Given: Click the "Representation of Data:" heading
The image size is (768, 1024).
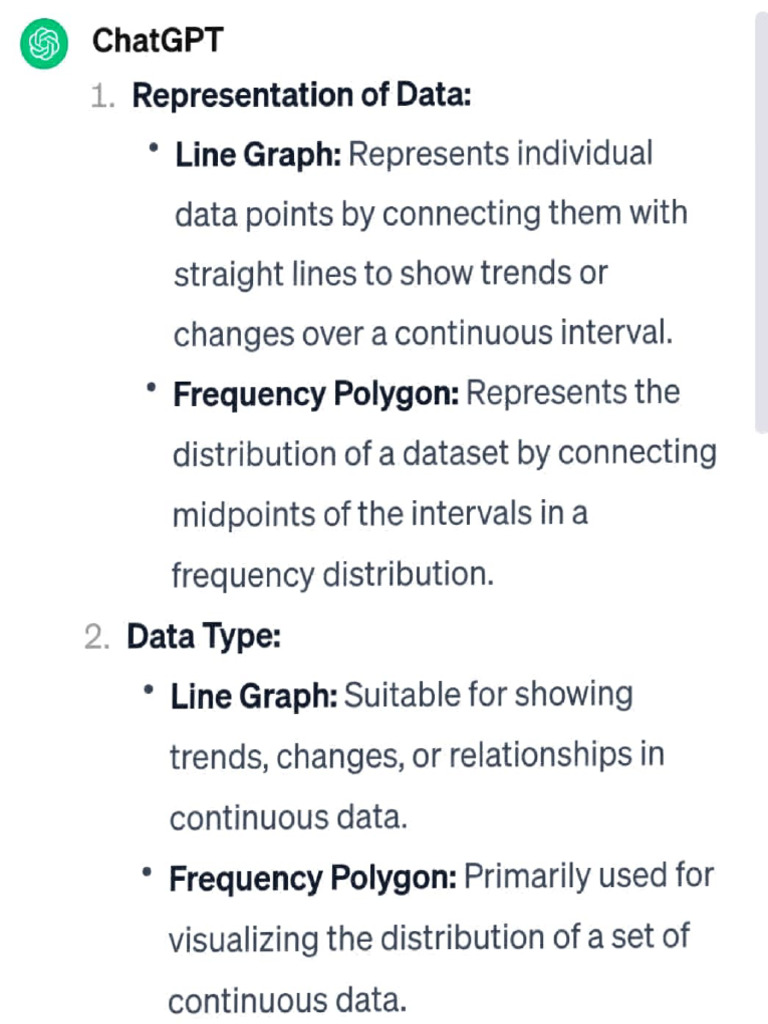Looking at the screenshot, I should (301, 96).
